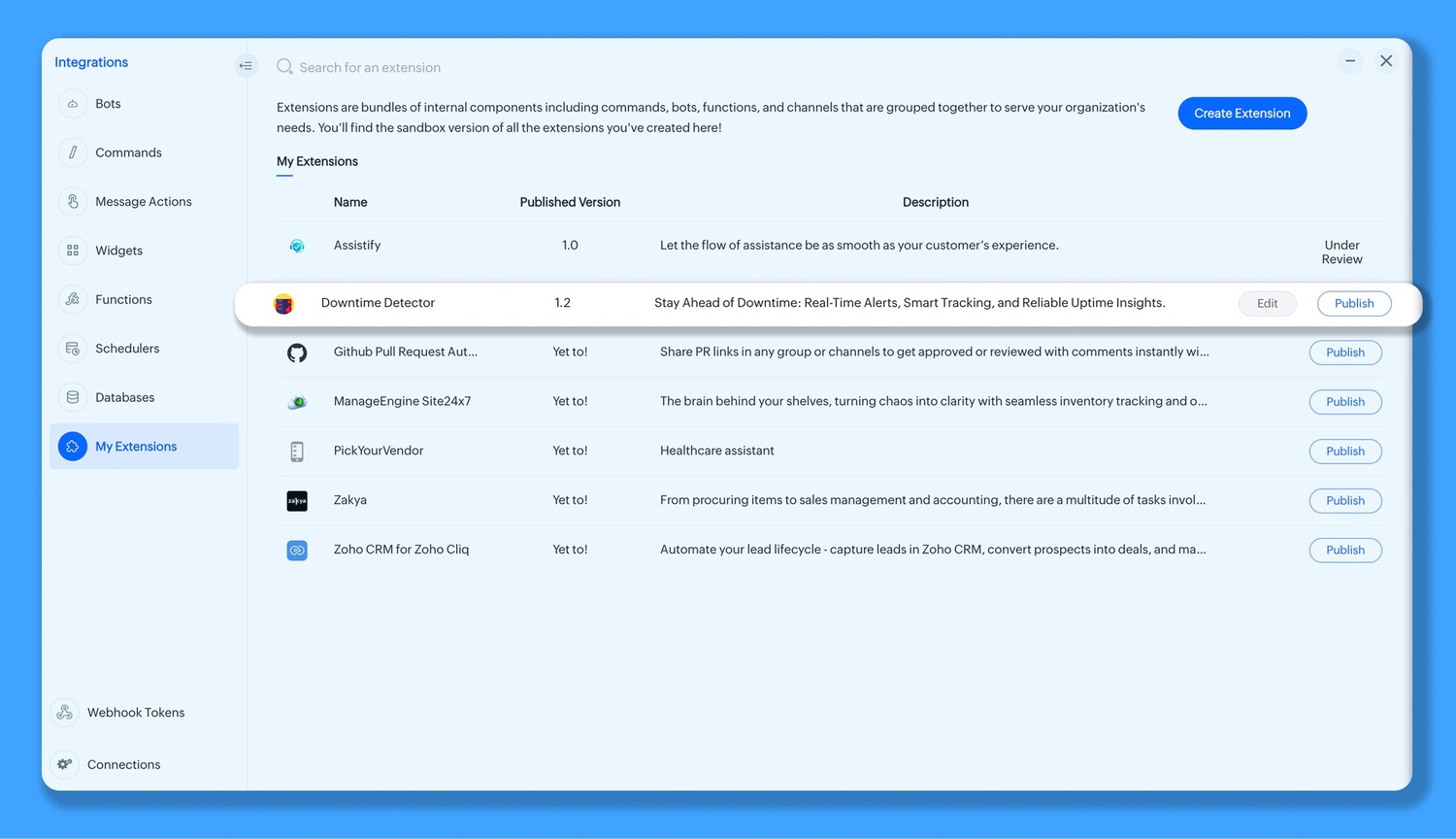The width and height of the screenshot is (1456, 839).
Task: Open the Bots section icon
Action: pos(73,104)
